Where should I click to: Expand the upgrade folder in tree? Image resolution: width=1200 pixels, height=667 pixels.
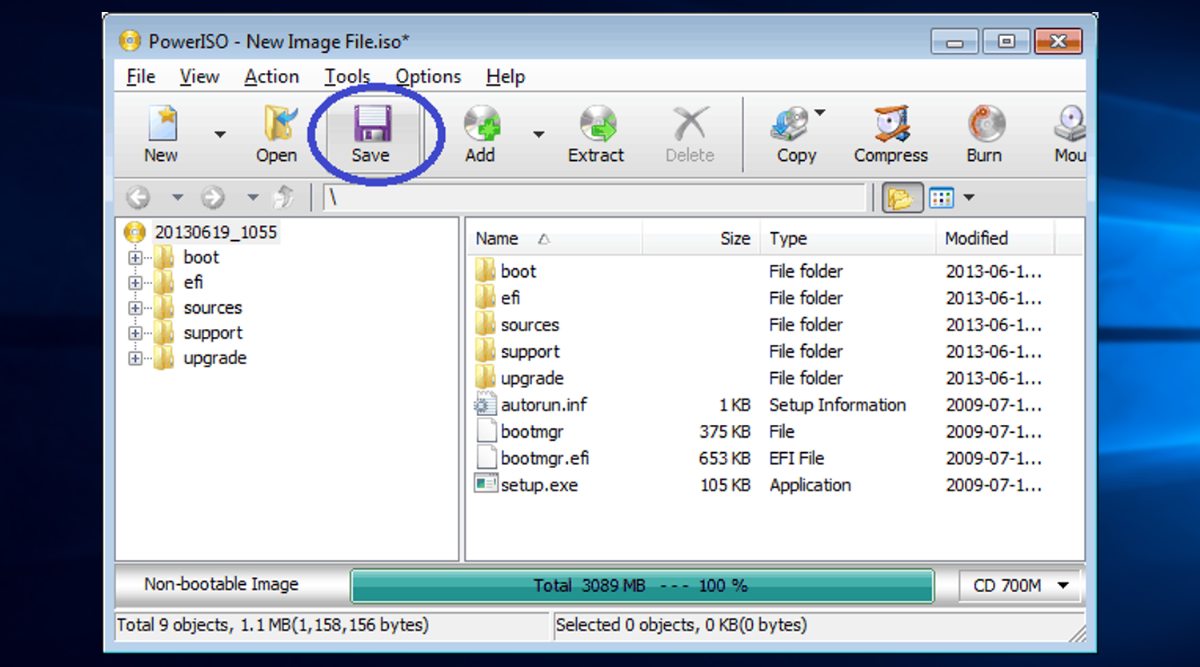point(135,358)
